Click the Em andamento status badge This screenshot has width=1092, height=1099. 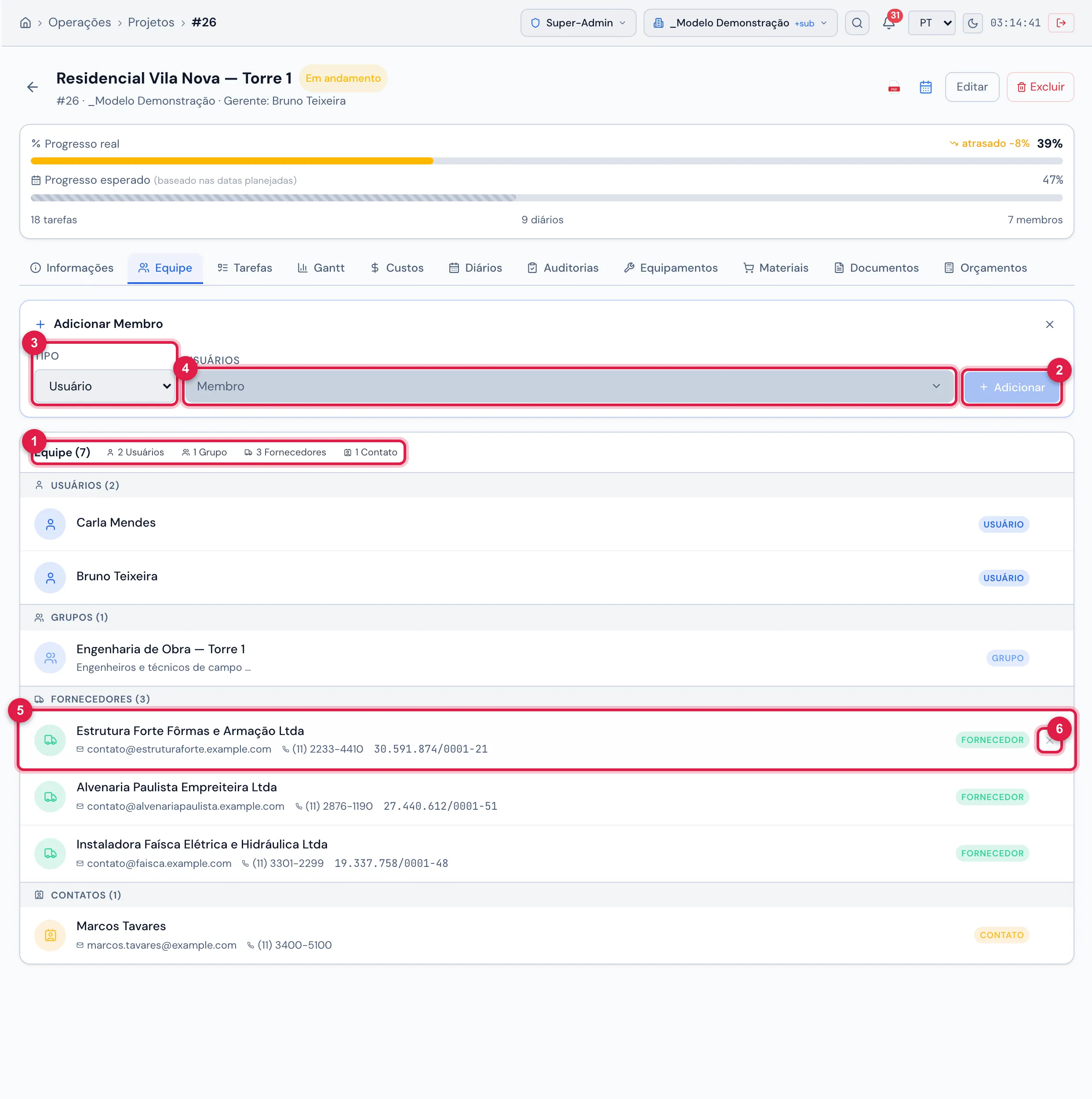pos(343,79)
